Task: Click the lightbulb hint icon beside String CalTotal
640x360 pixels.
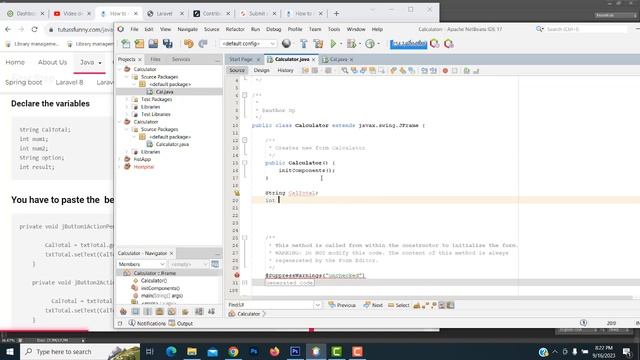Action: [237, 193]
